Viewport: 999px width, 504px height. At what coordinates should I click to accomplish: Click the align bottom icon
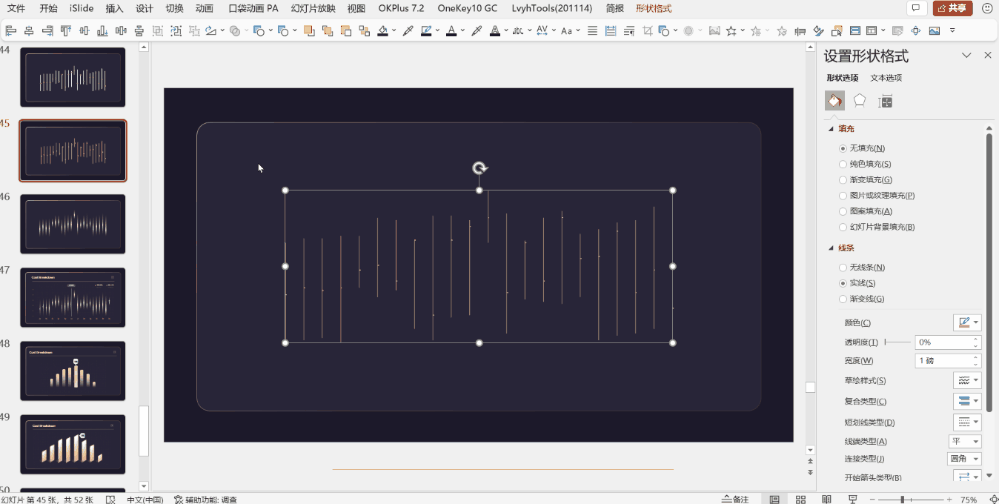(102, 31)
